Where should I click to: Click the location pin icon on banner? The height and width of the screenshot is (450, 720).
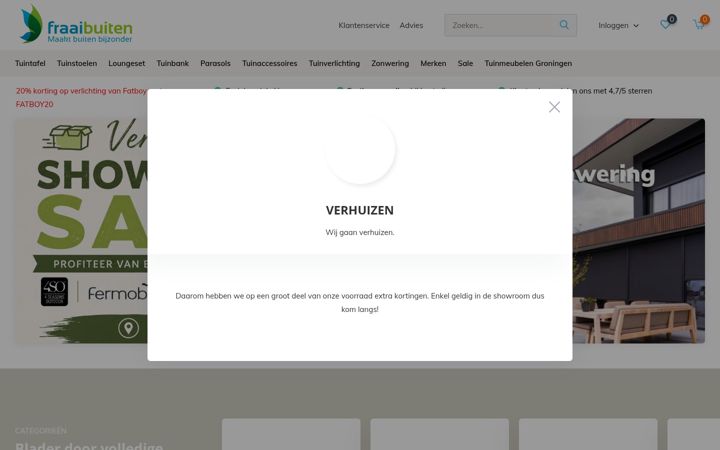click(x=128, y=328)
